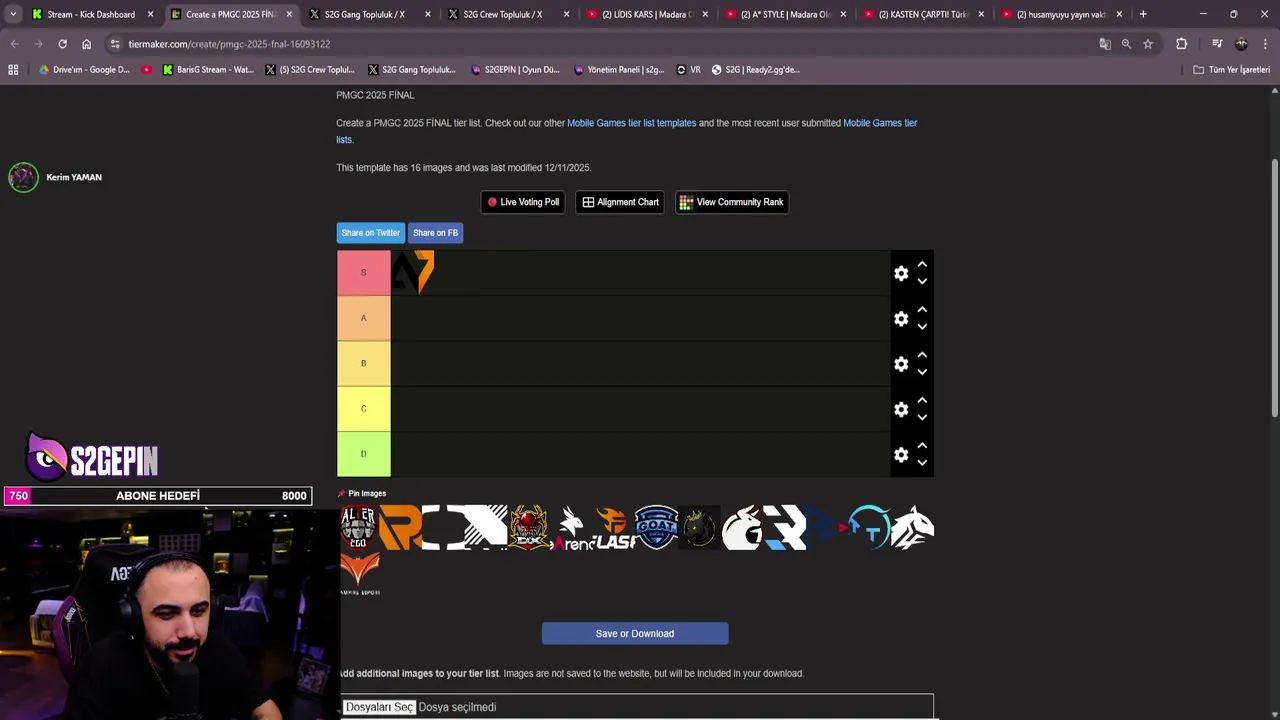
Task: Open Drive'ım bookmark
Action: tap(84, 70)
